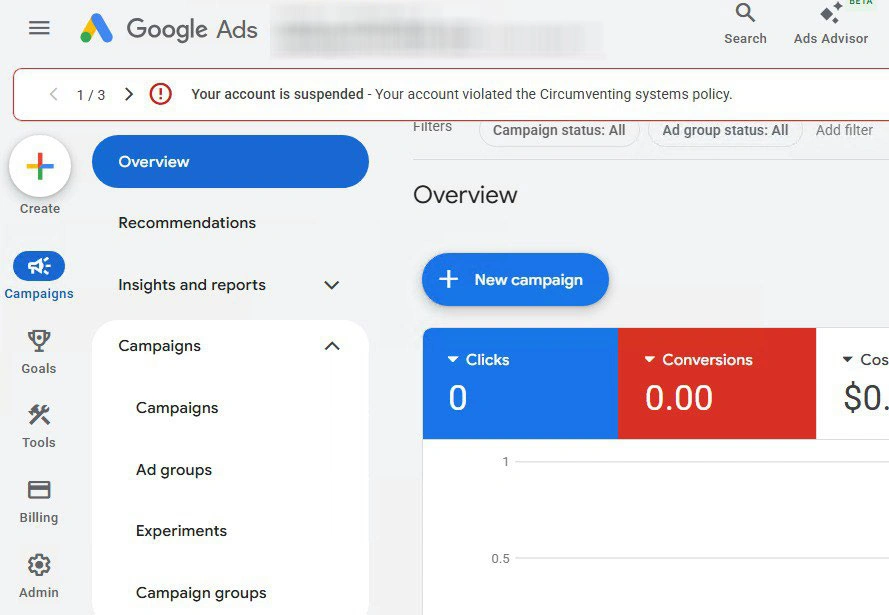Open the hamburger main menu
The height and width of the screenshot is (615, 889).
[39, 28]
